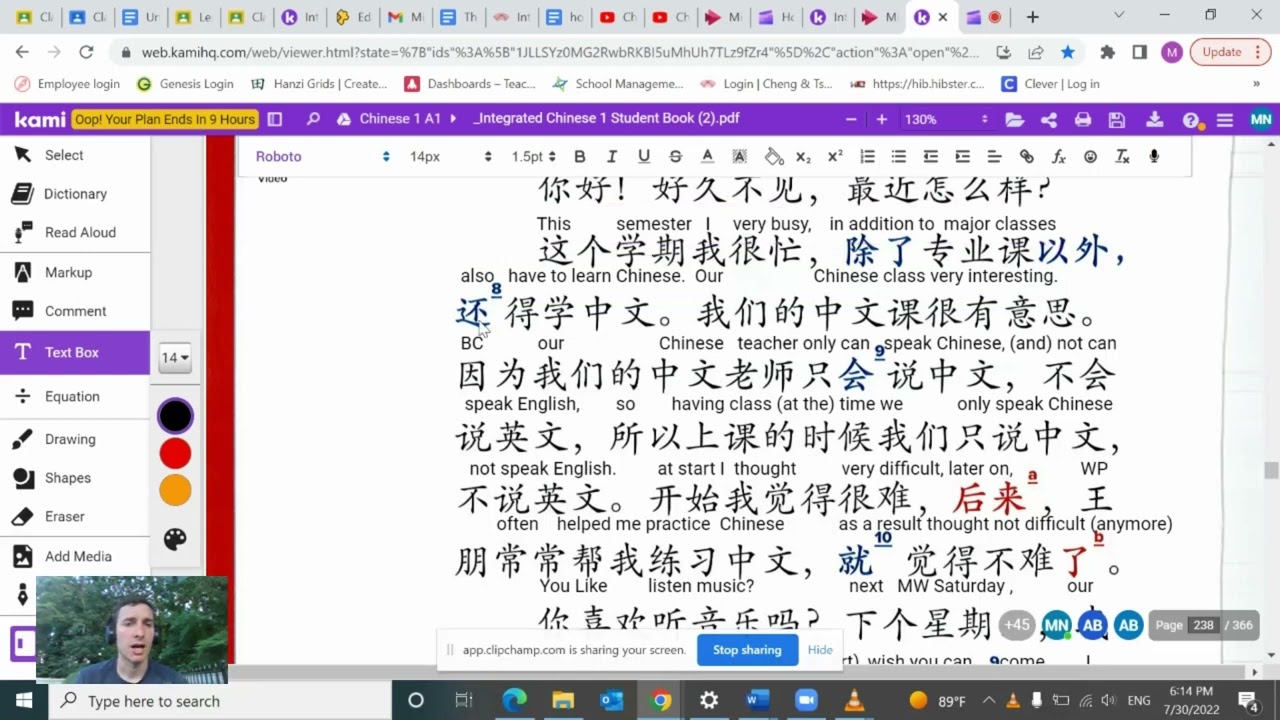The height and width of the screenshot is (720, 1280).
Task: Click the Share icon in Kami header
Action: click(x=1049, y=120)
